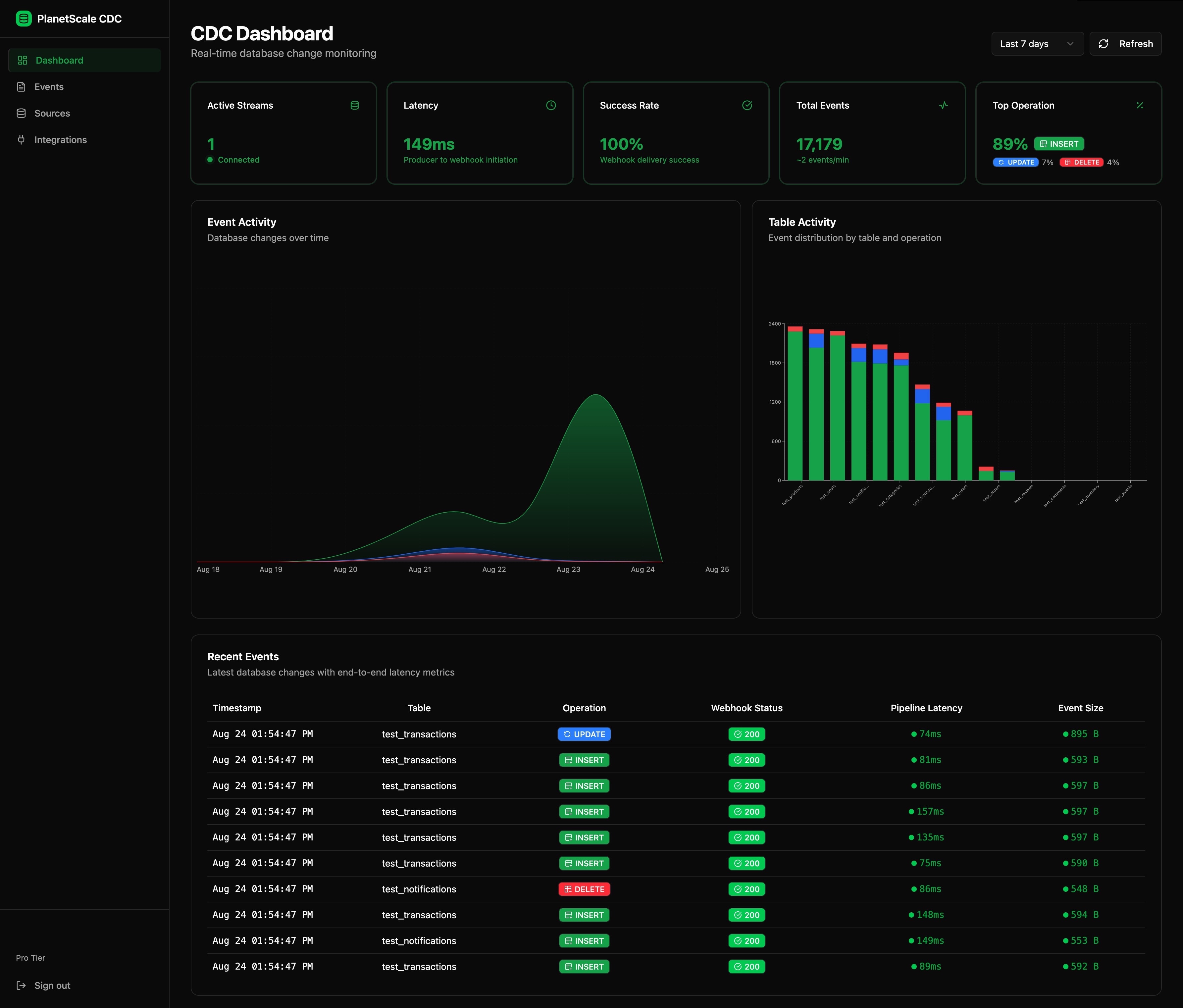Viewport: 1183px width, 1008px height.
Task: Navigate to the Sources page
Action: point(53,113)
